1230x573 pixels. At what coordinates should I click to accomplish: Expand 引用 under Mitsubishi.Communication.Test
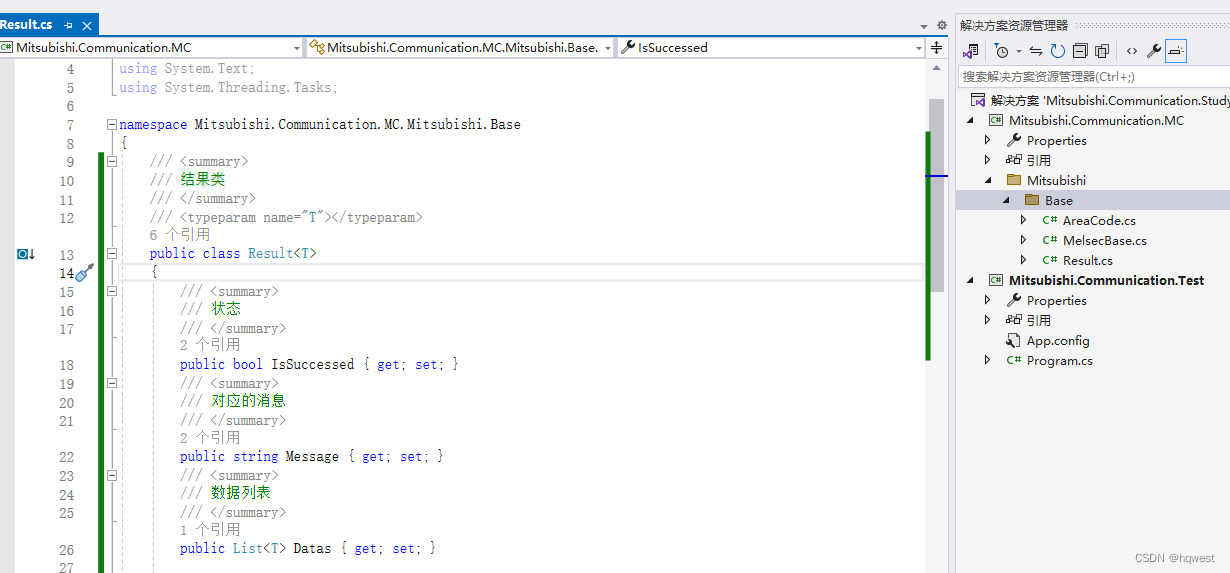(987, 320)
